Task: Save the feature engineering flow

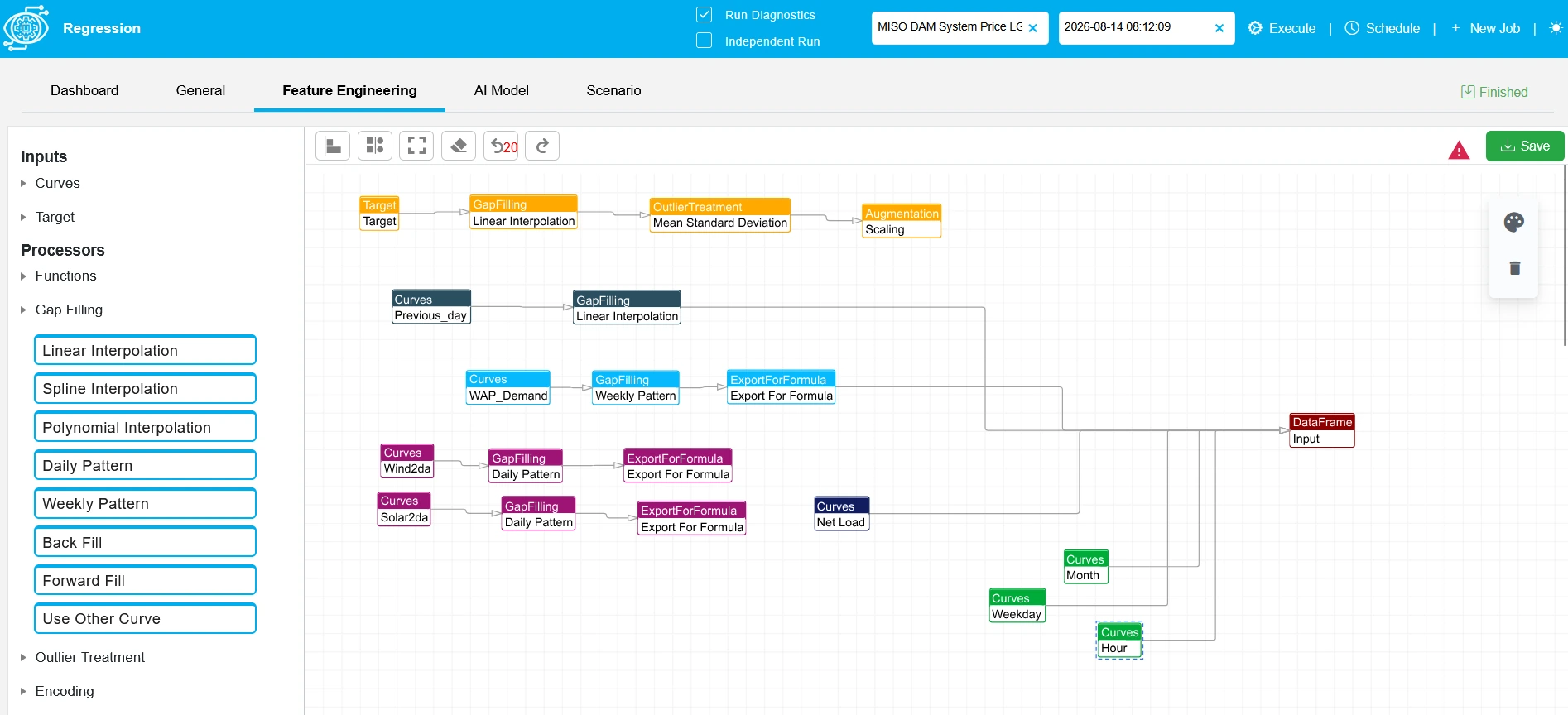Action: pyautogui.click(x=1525, y=146)
